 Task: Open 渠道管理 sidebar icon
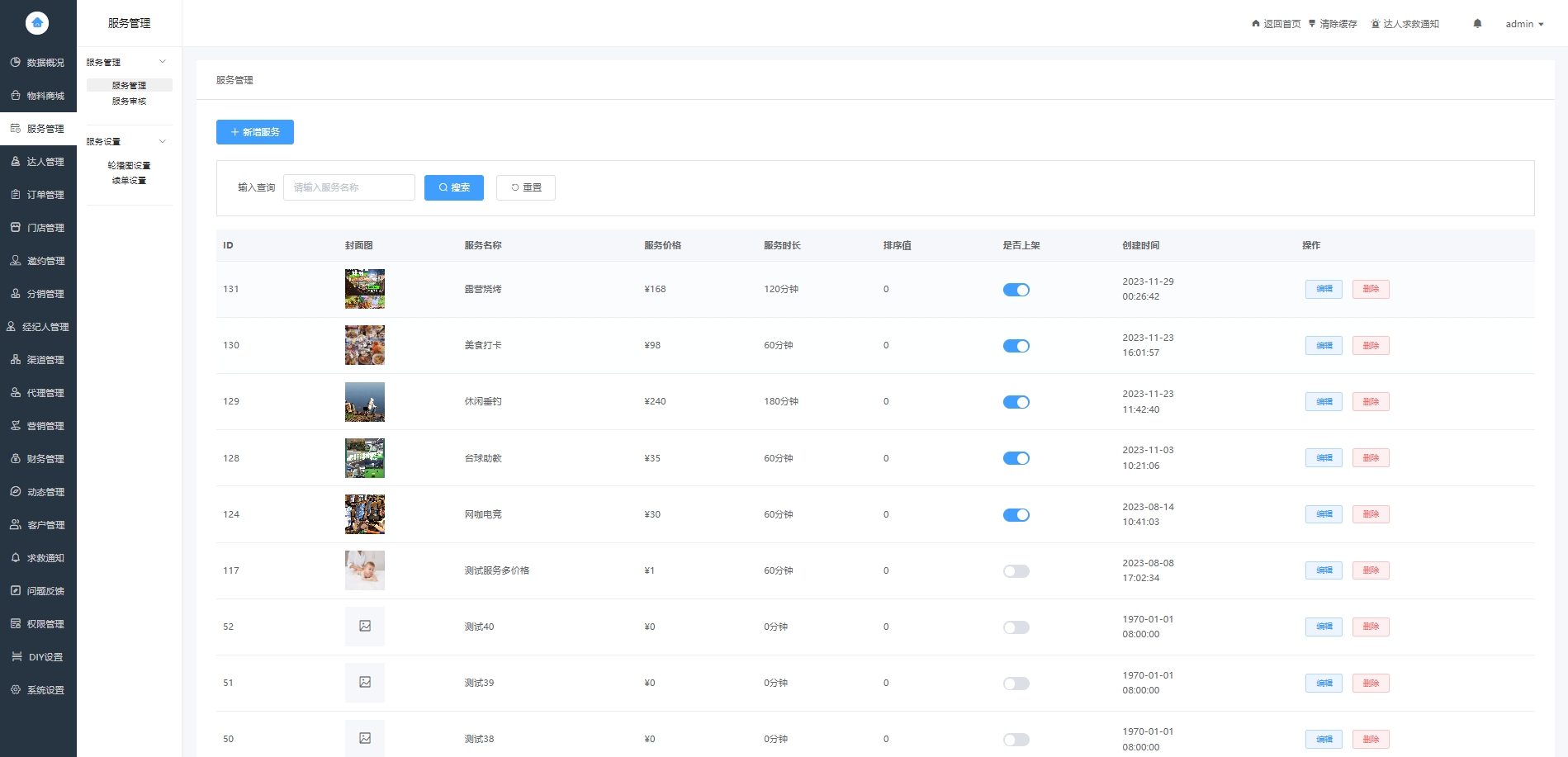point(16,360)
